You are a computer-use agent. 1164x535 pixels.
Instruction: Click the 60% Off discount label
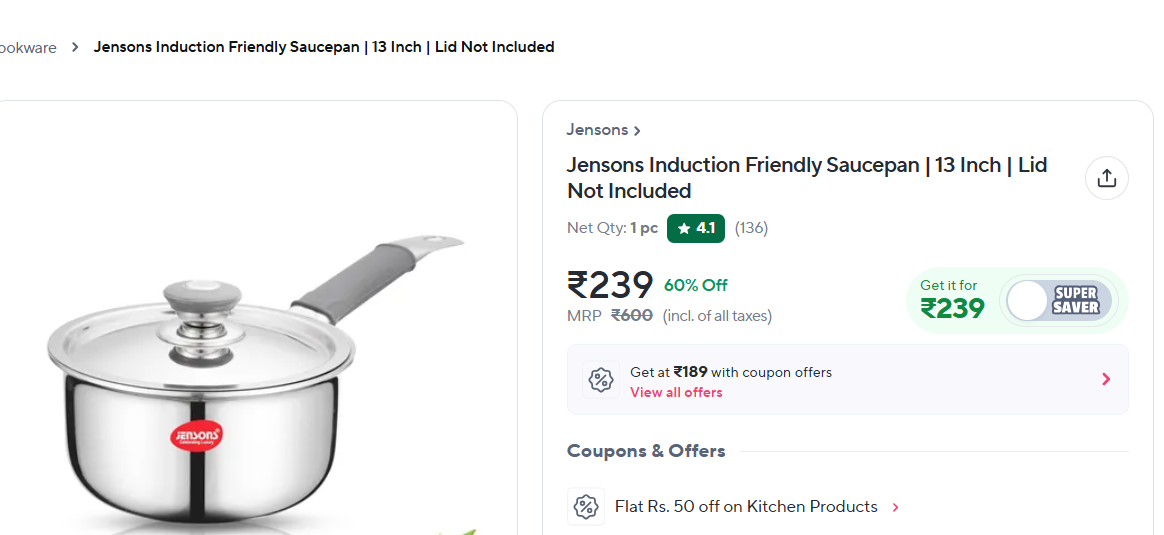[x=695, y=285]
